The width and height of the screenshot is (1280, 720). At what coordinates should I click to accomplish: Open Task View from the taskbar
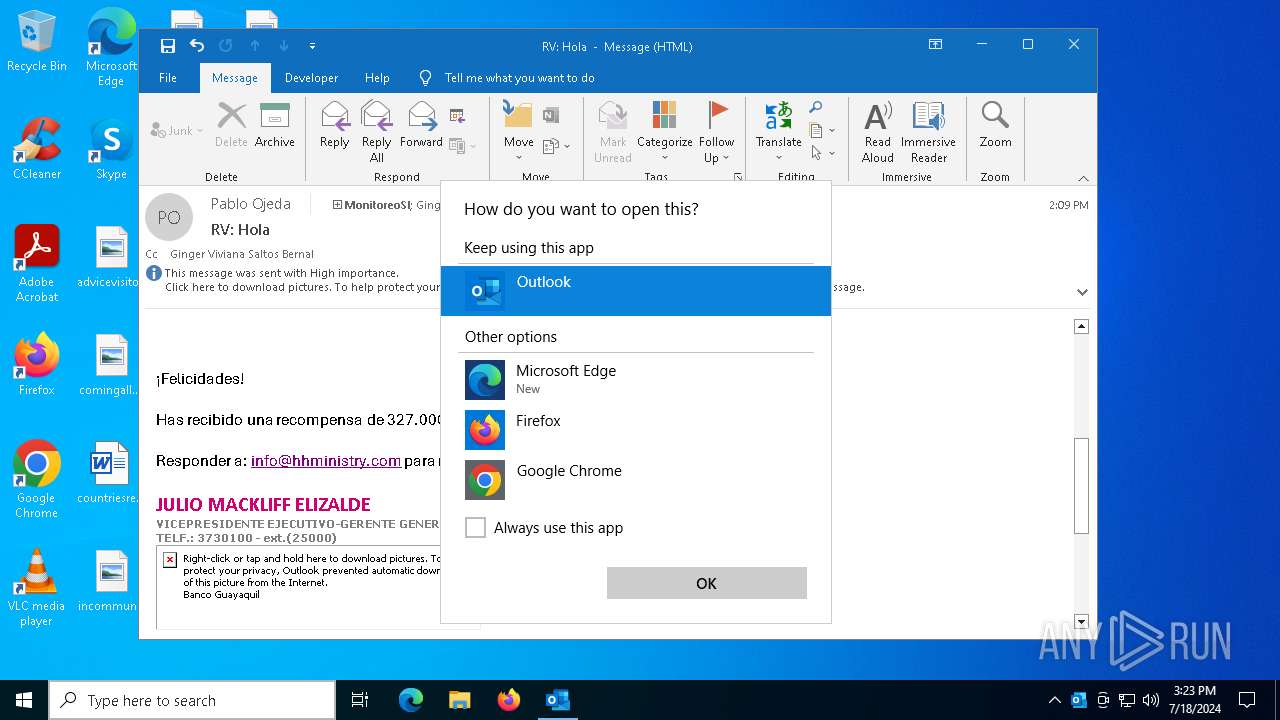tap(360, 700)
